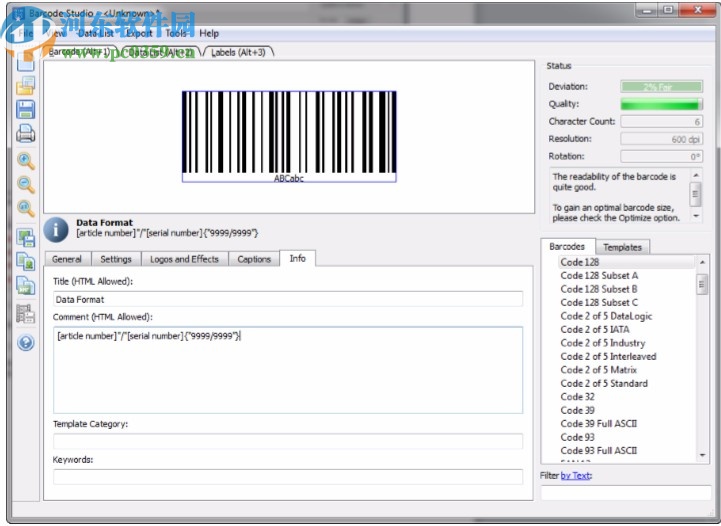
Task: Click barcode list scroll up arrow
Action: tap(702, 262)
